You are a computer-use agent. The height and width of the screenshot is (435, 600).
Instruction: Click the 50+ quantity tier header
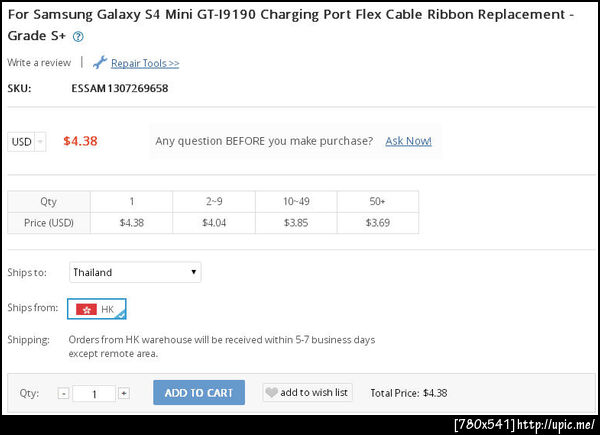pyautogui.click(x=377, y=201)
